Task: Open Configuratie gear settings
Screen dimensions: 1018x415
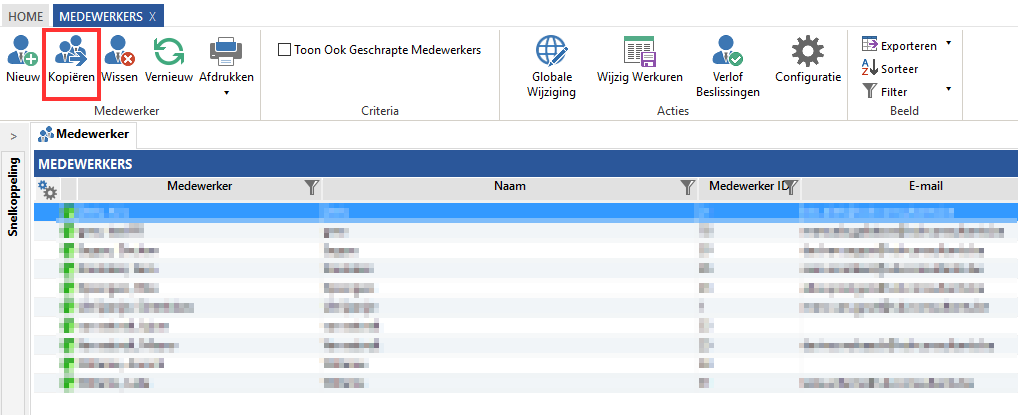Action: [x=808, y=51]
